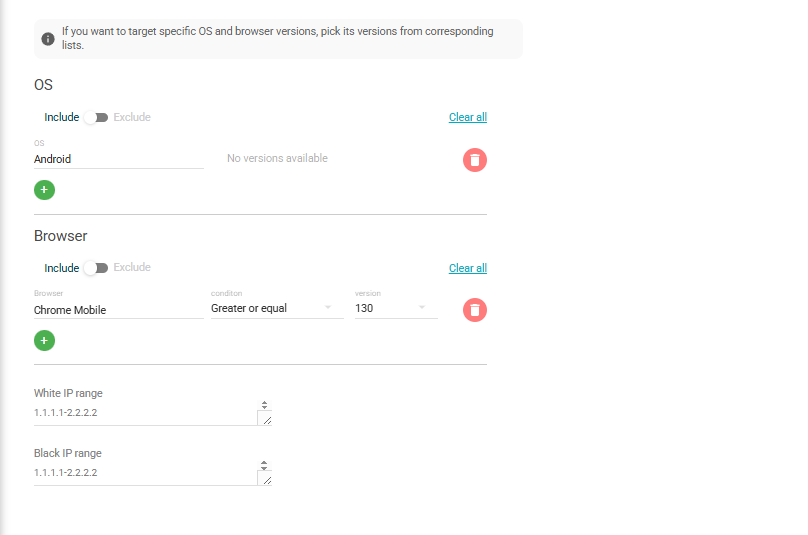Clear all entries in the Browser section
808x535 pixels.
tap(468, 268)
